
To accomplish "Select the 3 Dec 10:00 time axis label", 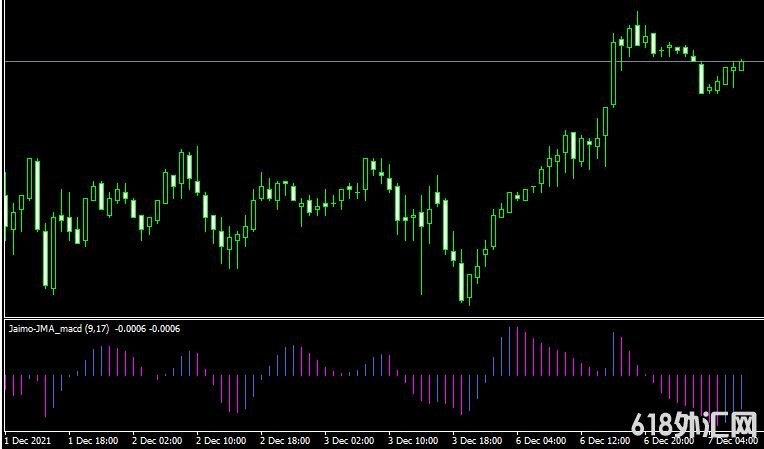I will tap(413, 441).
